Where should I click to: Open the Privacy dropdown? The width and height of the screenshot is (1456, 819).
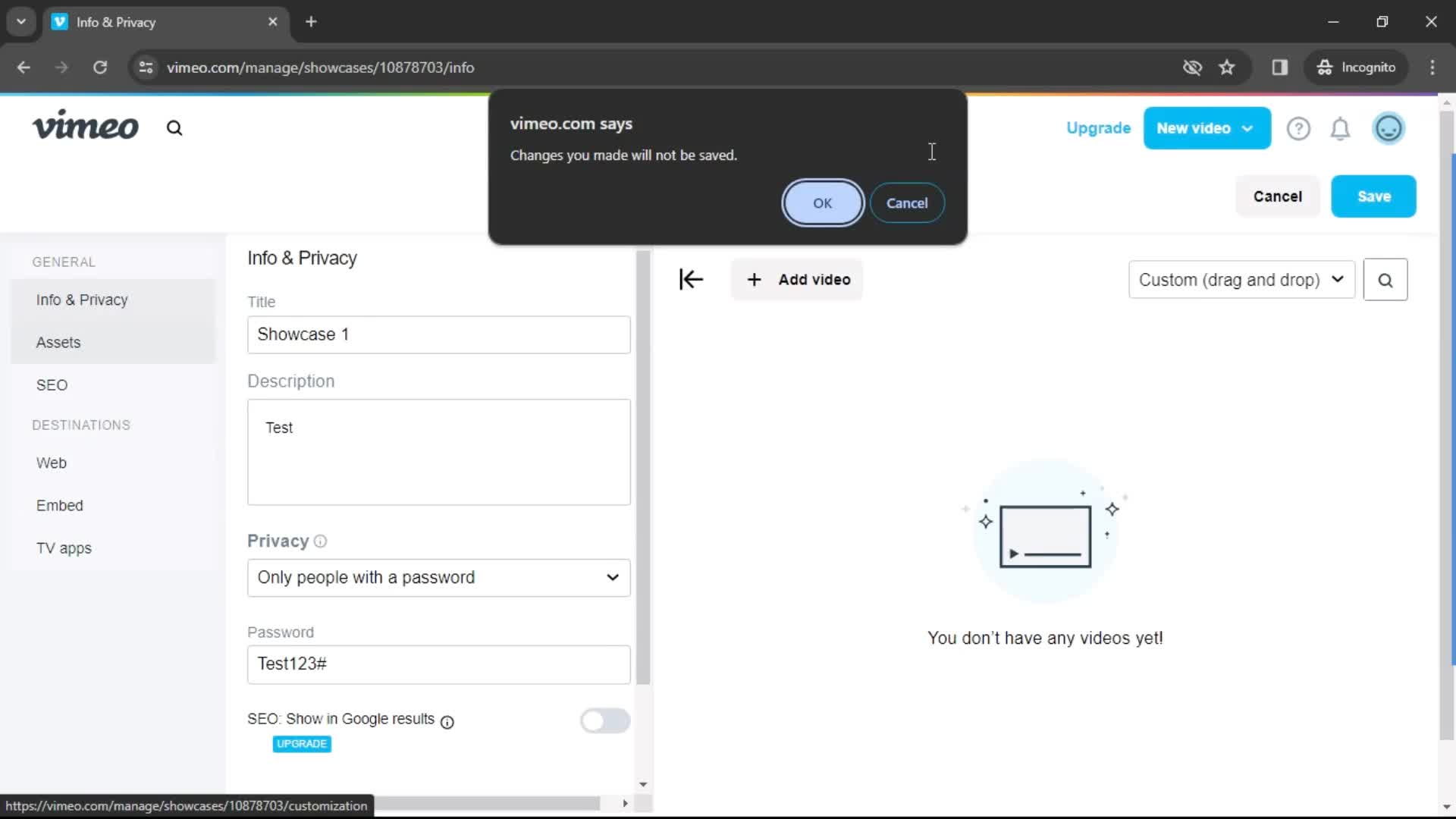(x=438, y=578)
